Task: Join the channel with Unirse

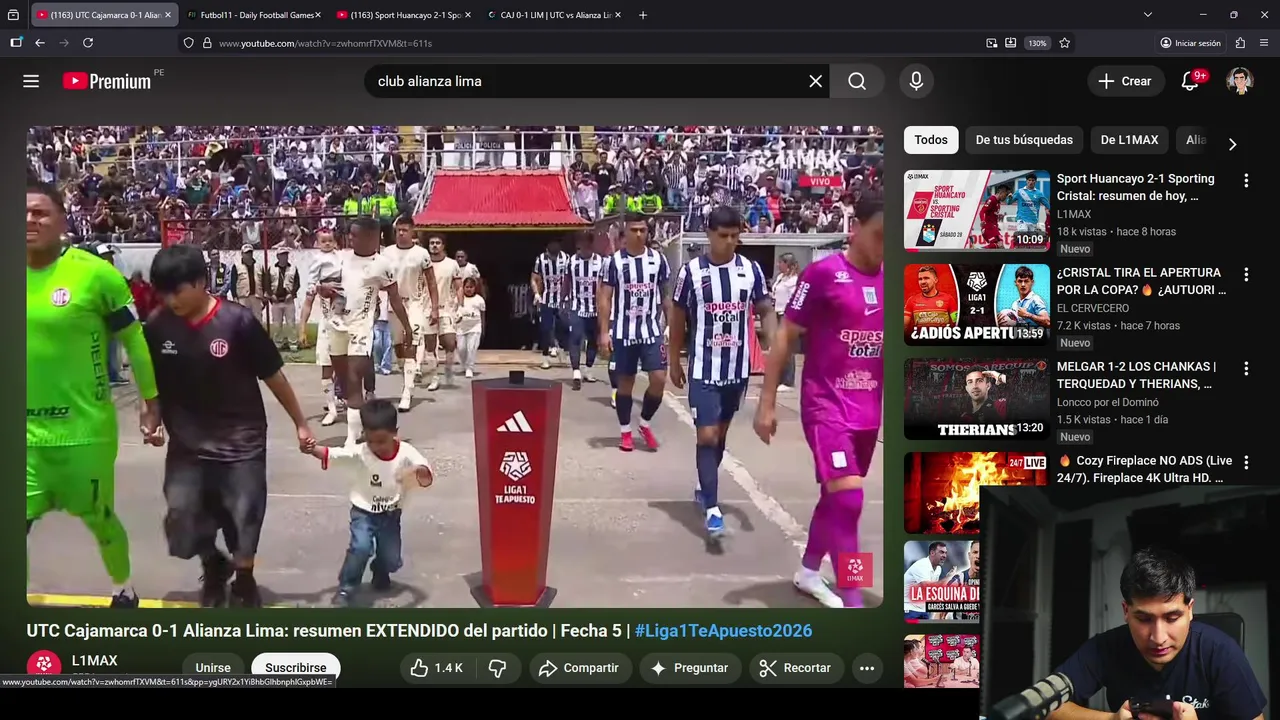Action: (213, 668)
